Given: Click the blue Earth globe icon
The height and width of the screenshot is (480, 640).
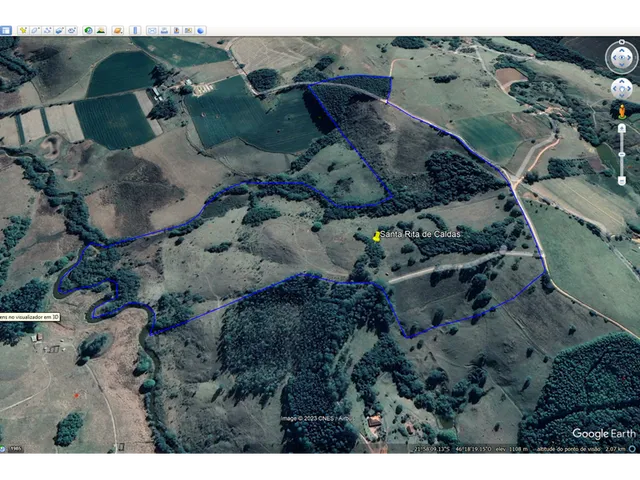Looking at the screenshot, I should 200,30.
